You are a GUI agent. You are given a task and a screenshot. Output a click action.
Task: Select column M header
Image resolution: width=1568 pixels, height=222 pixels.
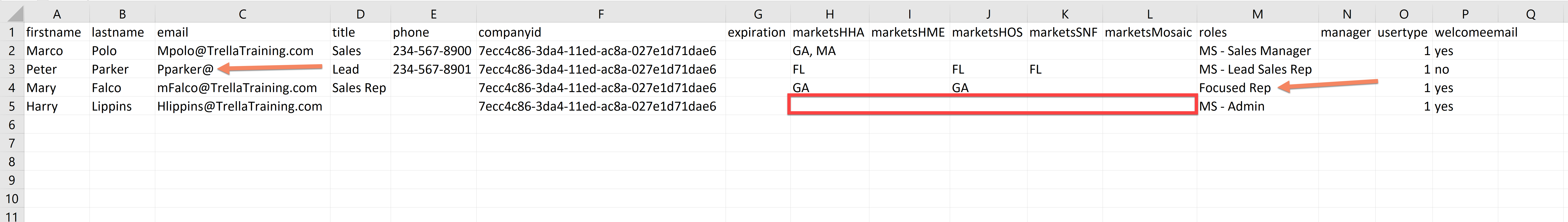coord(1258,14)
